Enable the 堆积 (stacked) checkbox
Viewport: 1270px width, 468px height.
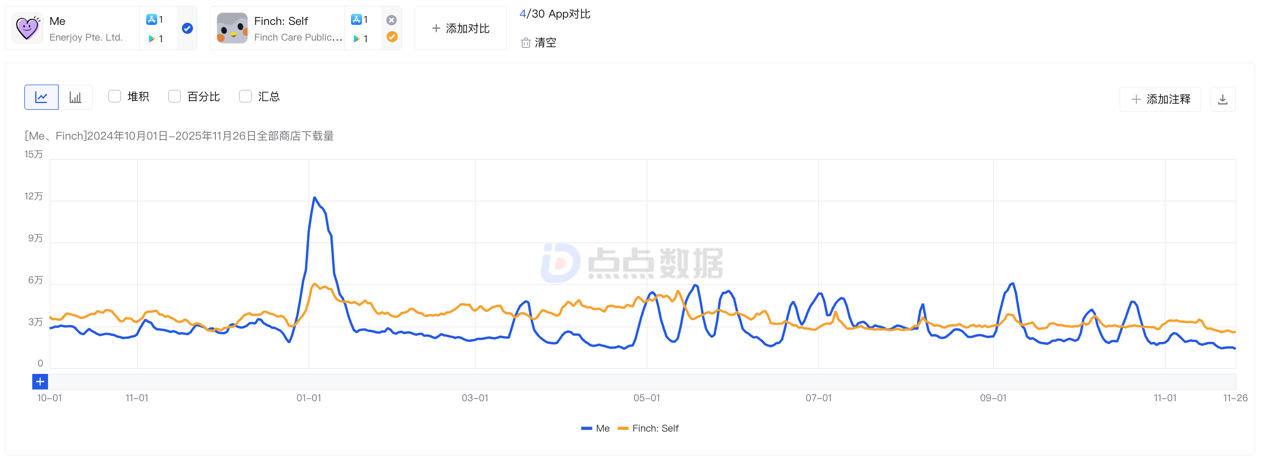(x=115, y=96)
